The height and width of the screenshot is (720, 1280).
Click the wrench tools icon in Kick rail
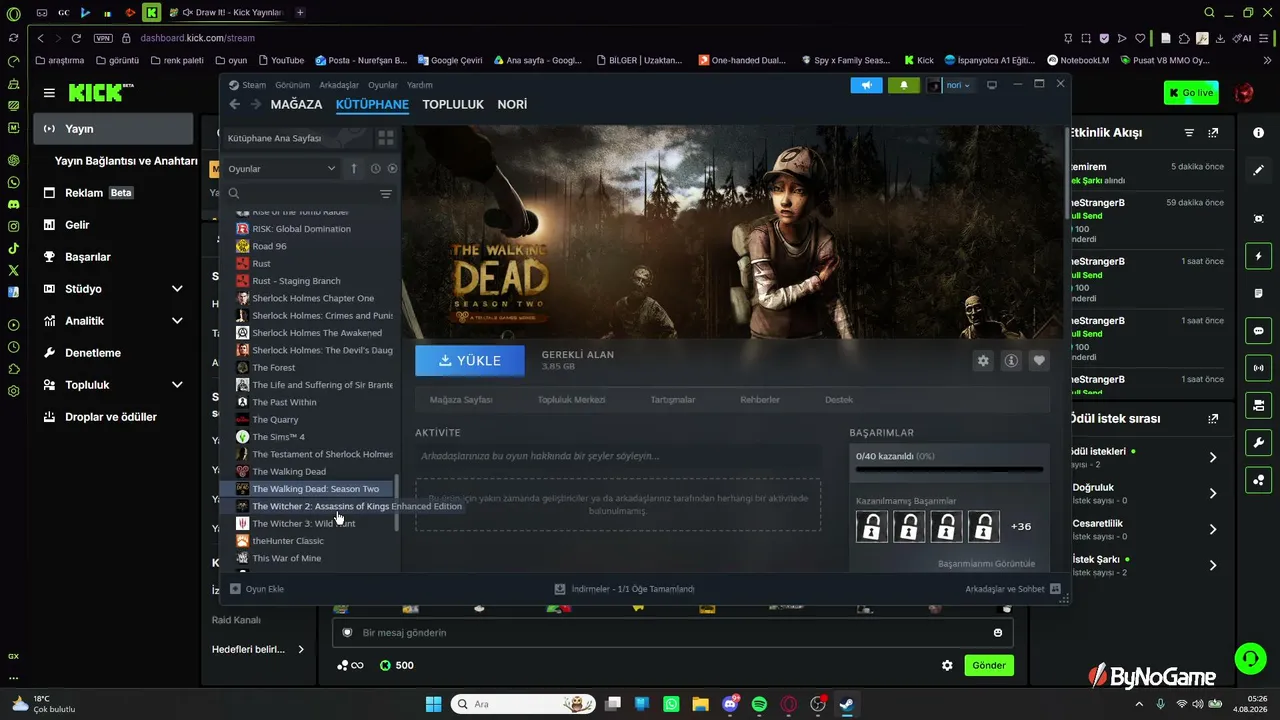1258,443
